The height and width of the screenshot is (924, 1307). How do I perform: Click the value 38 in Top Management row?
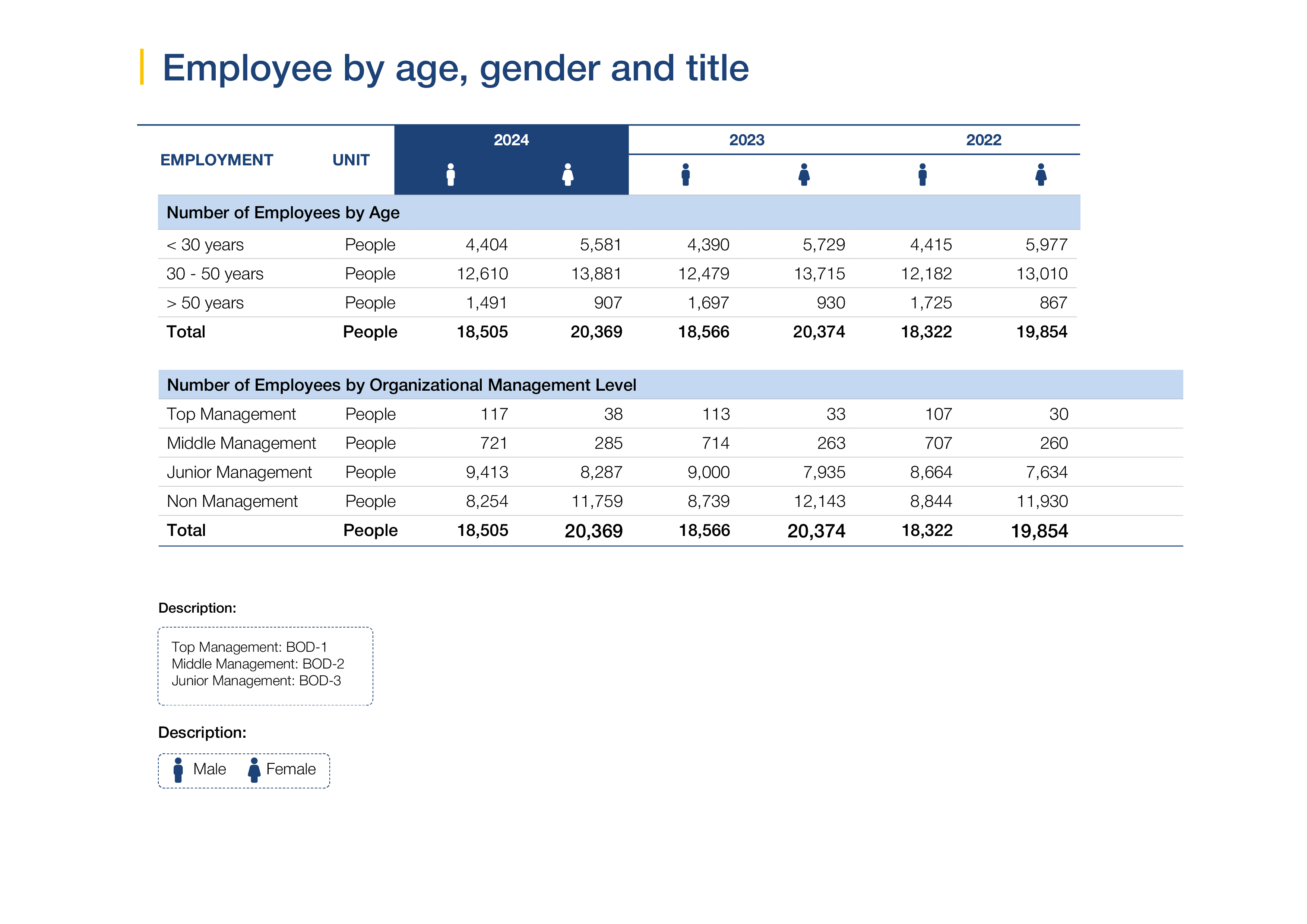613,414
